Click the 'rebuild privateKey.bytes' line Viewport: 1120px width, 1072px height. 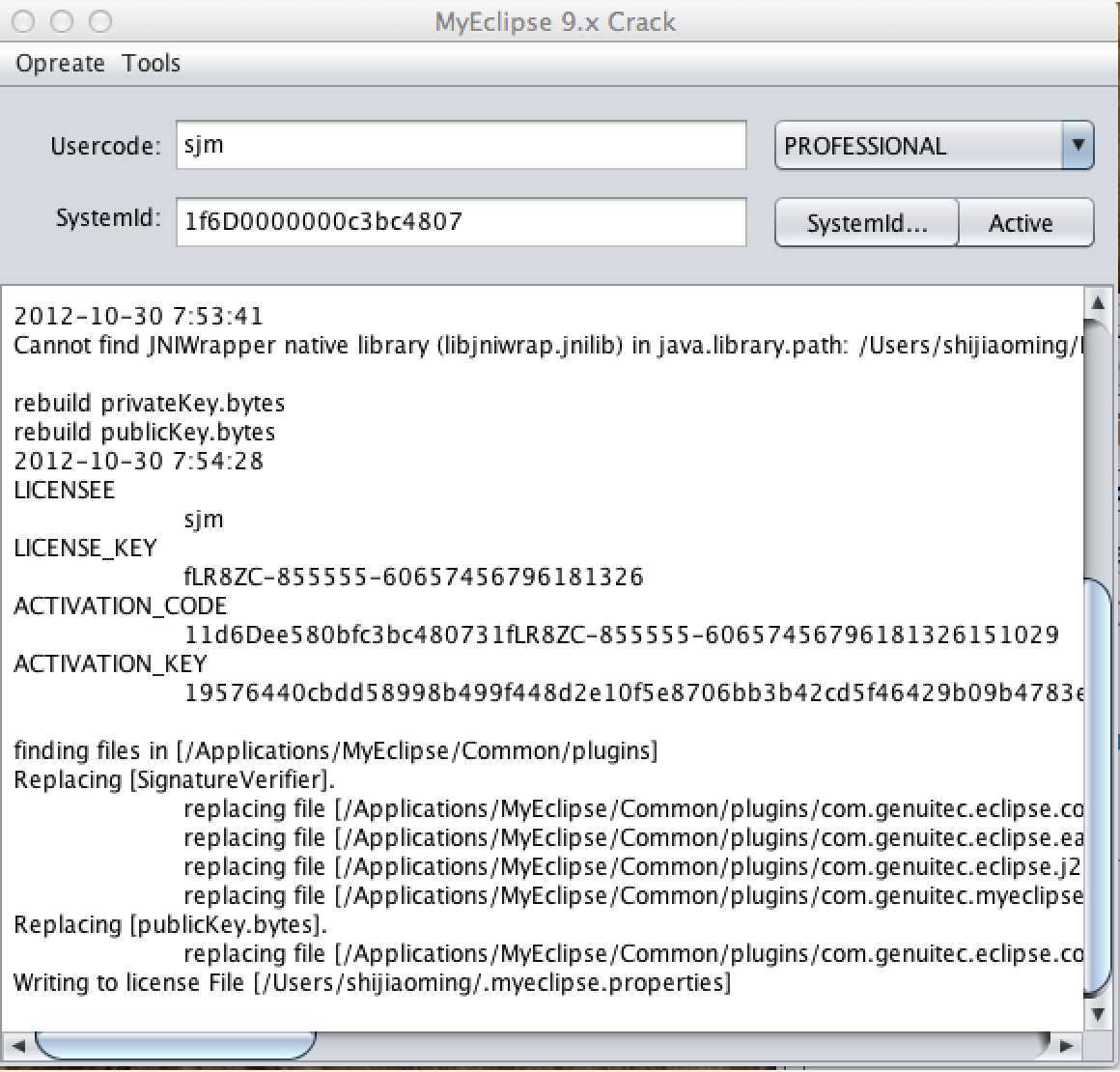(x=150, y=403)
